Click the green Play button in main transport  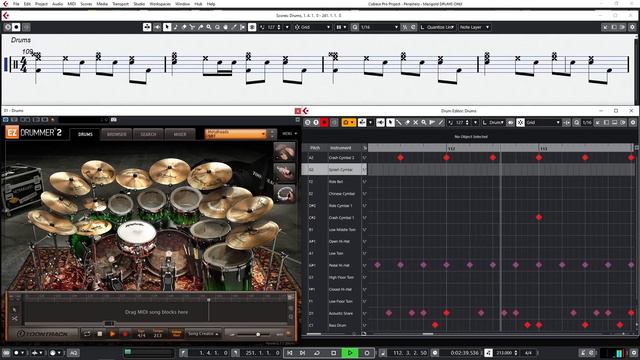(x=350, y=353)
